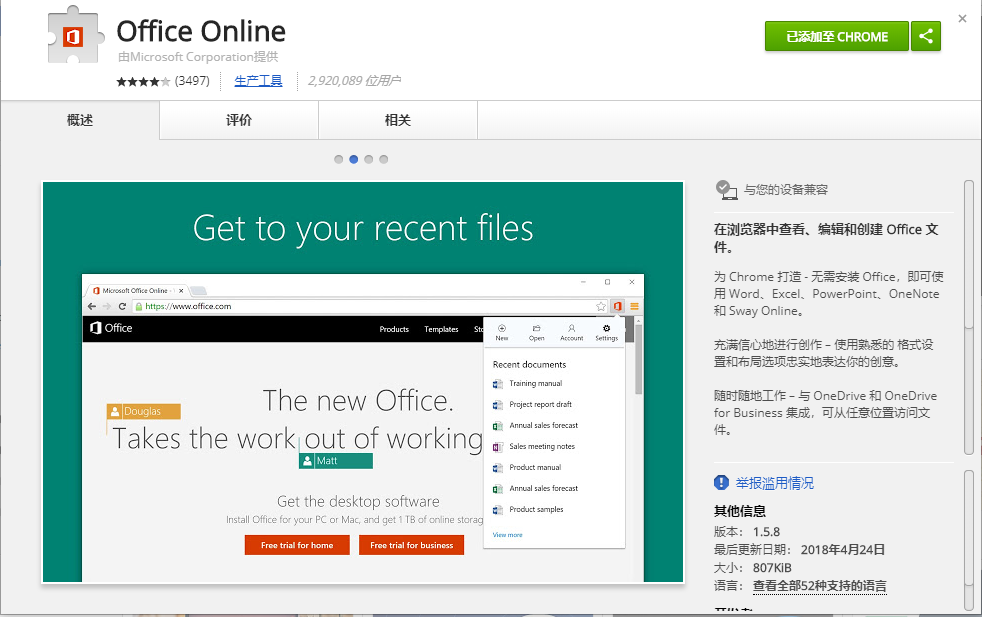This screenshot has width=982, height=617.
Task: Switch to the 评价 tab
Action: (239, 120)
